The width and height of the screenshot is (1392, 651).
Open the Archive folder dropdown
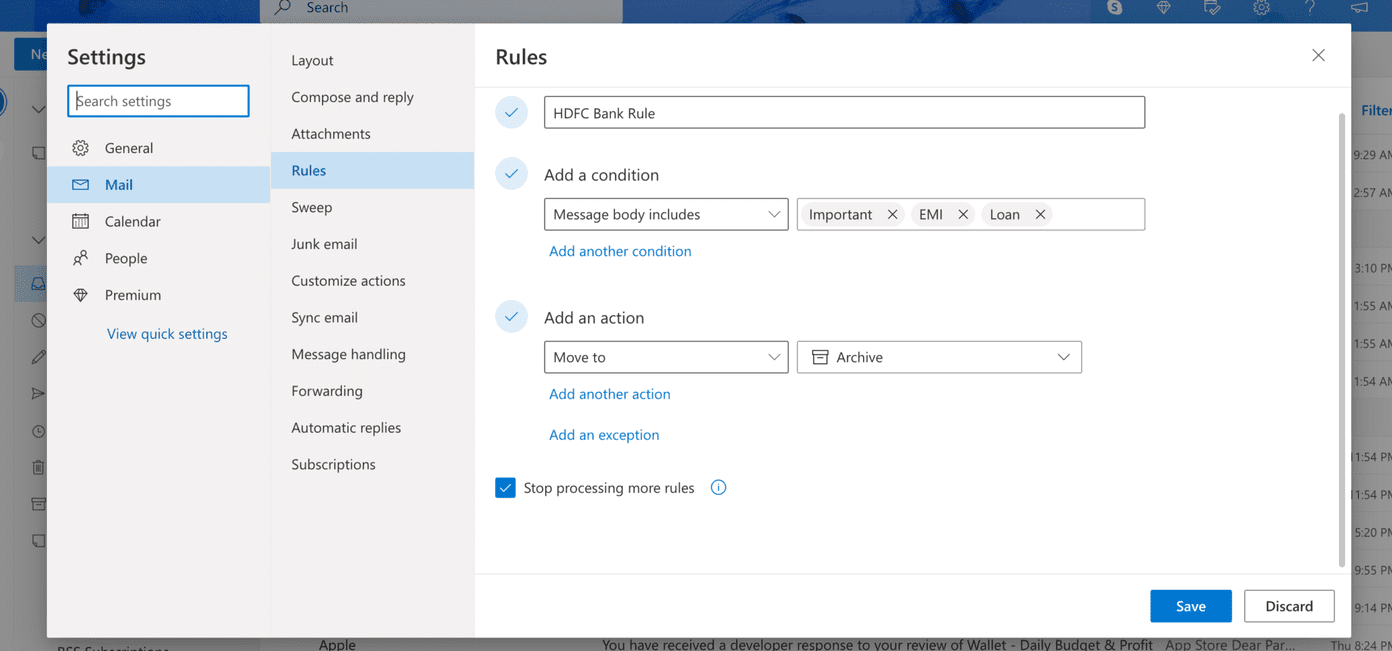tap(939, 357)
